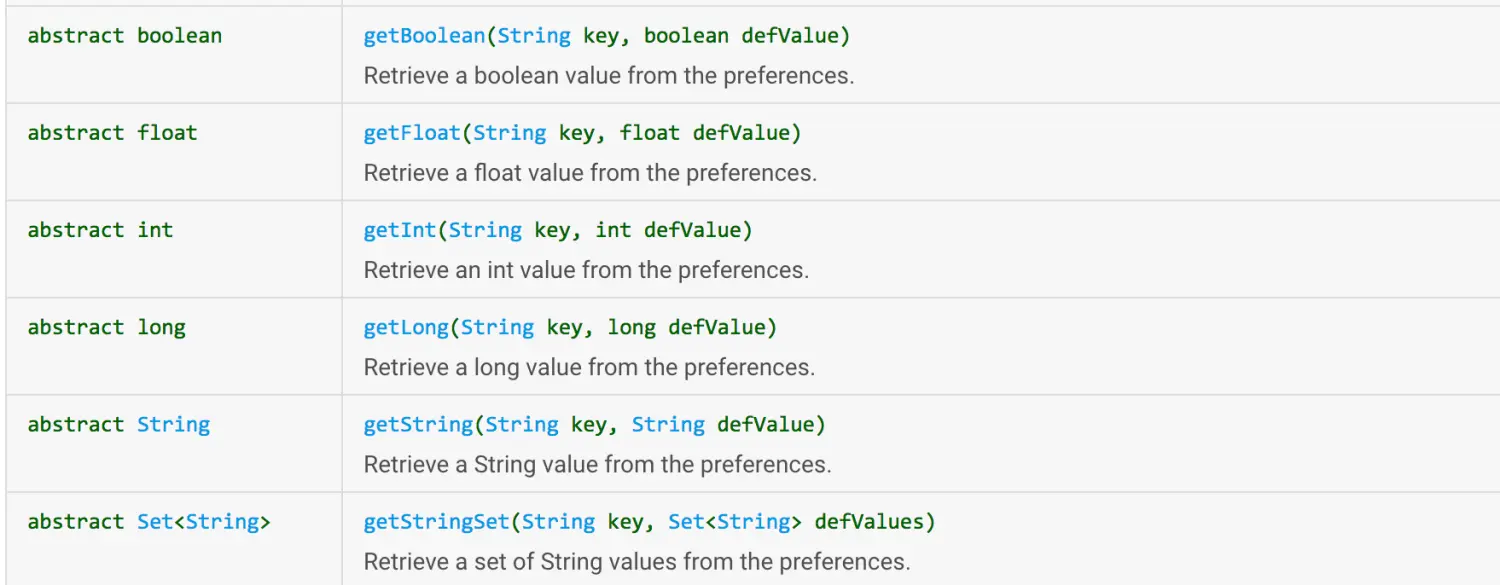The width and height of the screenshot is (1500, 585).
Task: Click String key type in getStringSet signature
Action: coord(558,521)
